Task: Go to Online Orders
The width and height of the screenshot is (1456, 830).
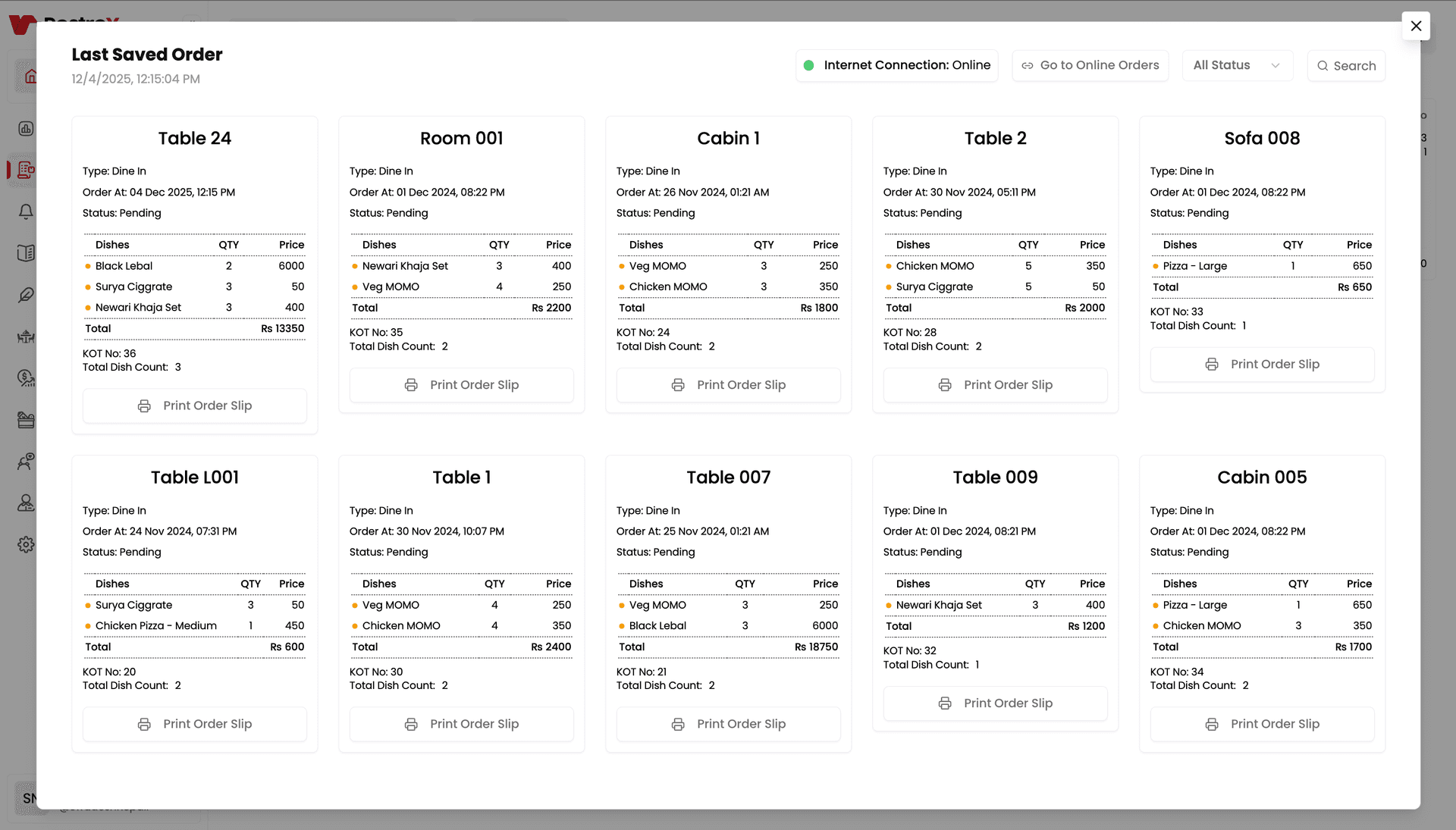Action: pyautogui.click(x=1090, y=65)
